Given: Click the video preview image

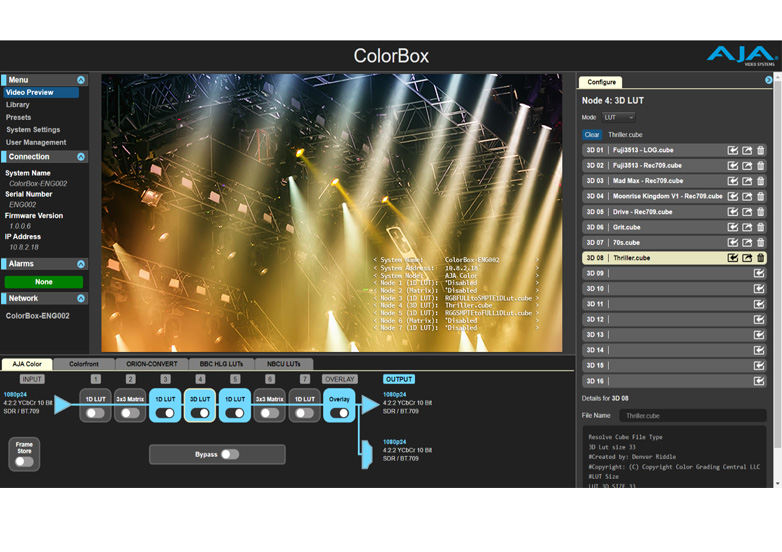Looking at the screenshot, I should [x=332, y=213].
